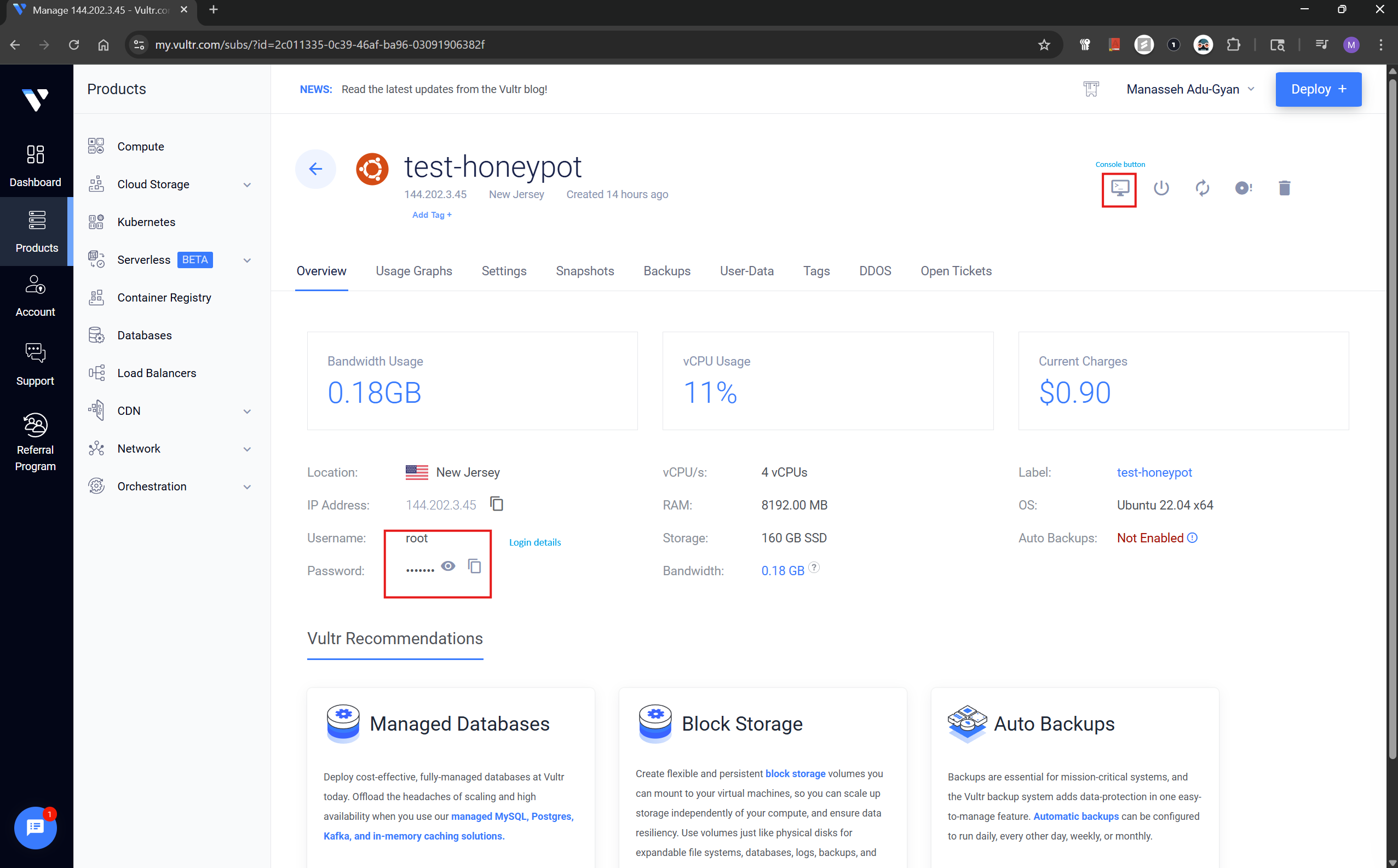Select the Overview tab

click(x=321, y=271)
